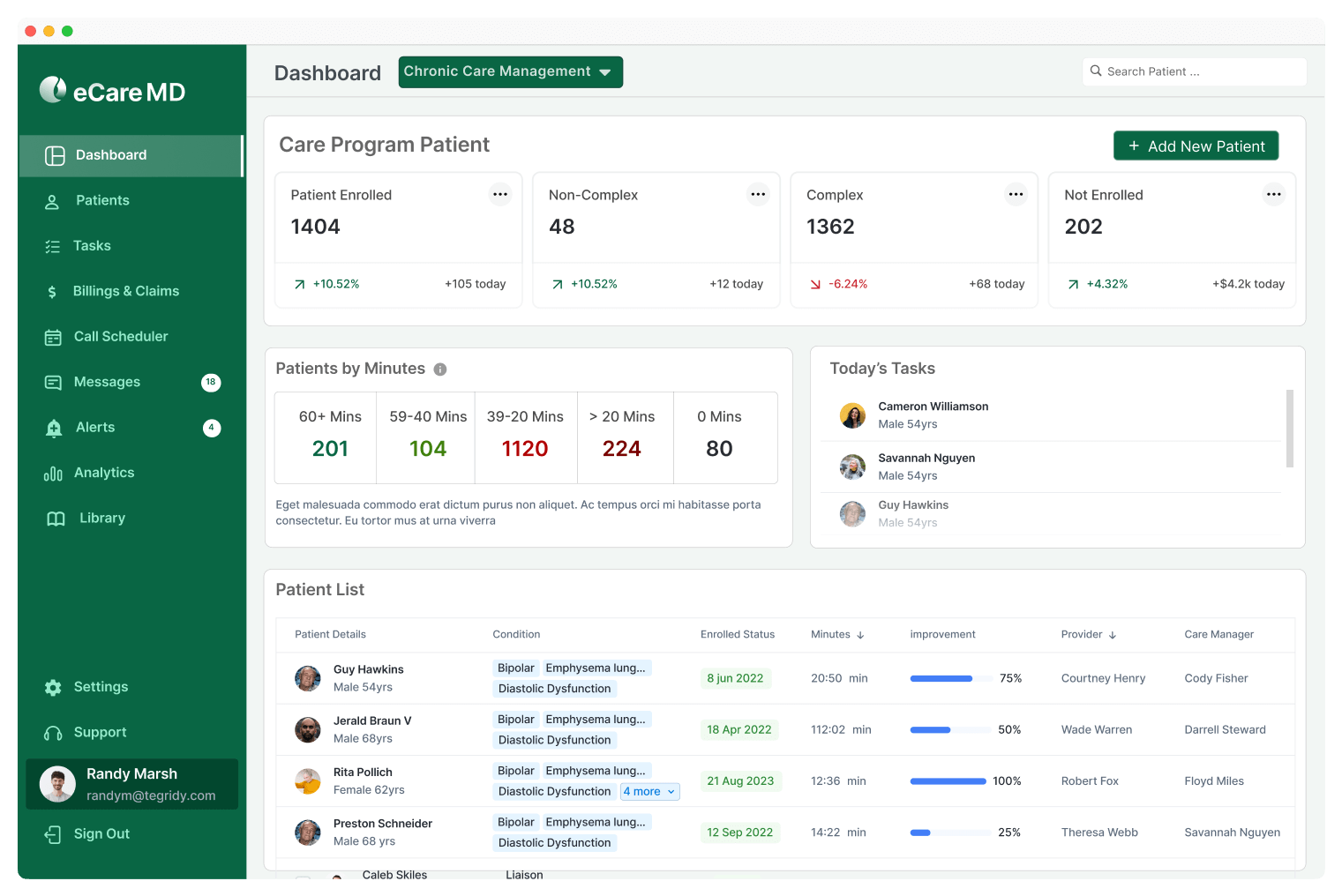Viewport: 1342px width, 896px height.
Task: Open Messages chat icon in sidebar
Action: click(53, 382)
